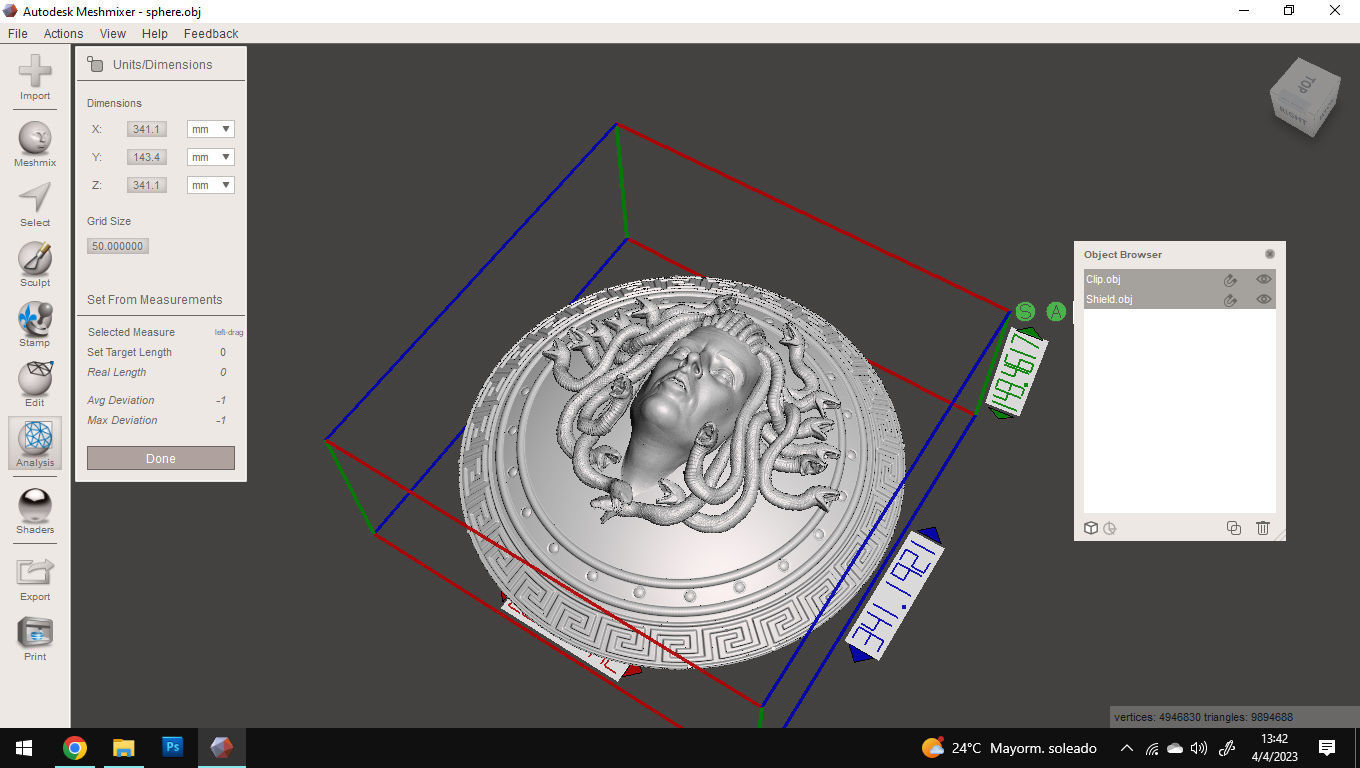Open the volume control in system tray

point(1199,748)
